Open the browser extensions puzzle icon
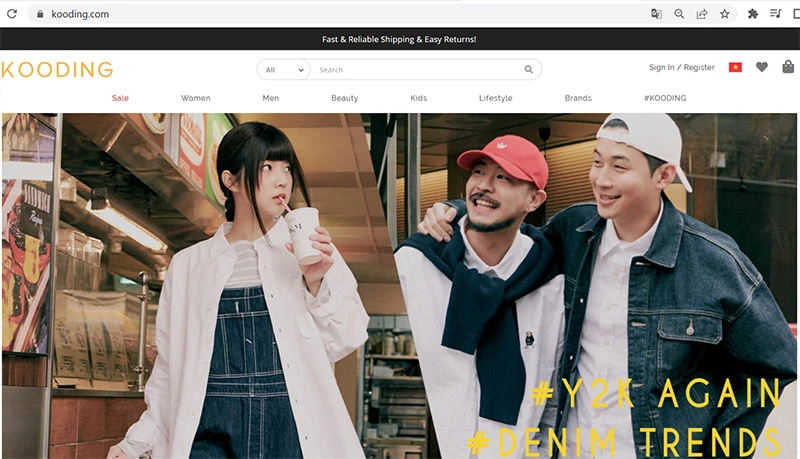The image size is (800, 459). pyautogui.click(x=753, y=14)
